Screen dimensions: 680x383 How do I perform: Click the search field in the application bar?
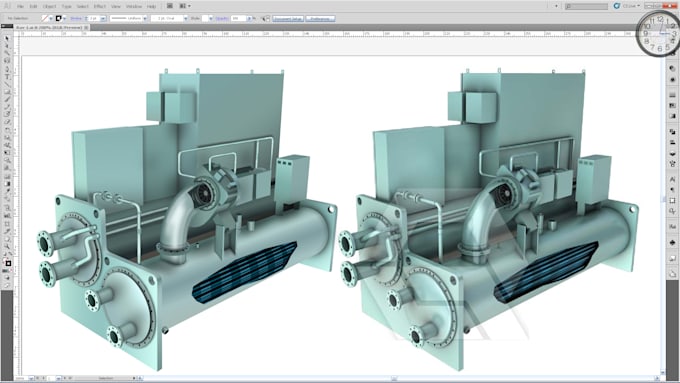586,6
